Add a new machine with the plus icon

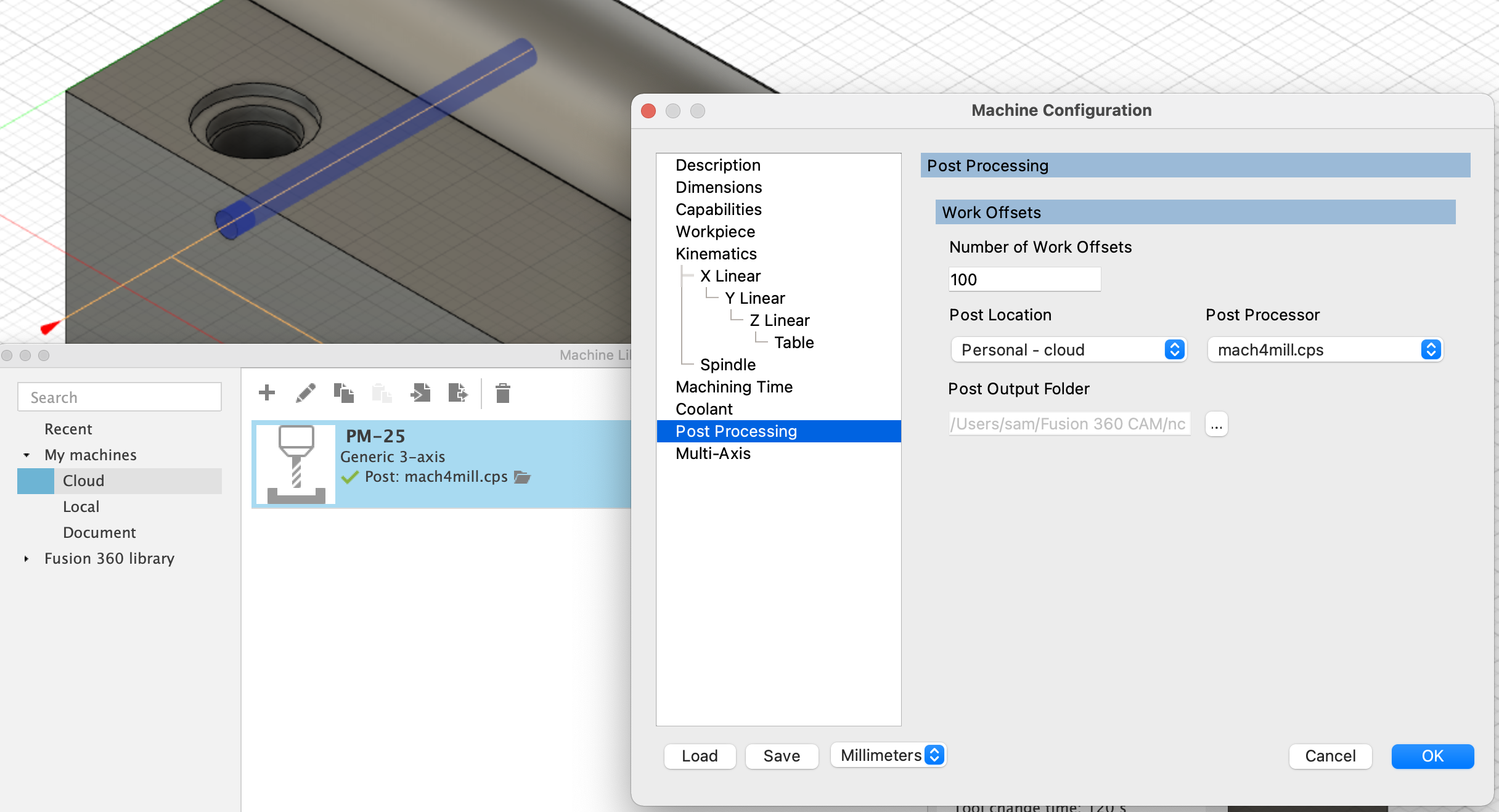pyautogui.click(x=266, y=393)
